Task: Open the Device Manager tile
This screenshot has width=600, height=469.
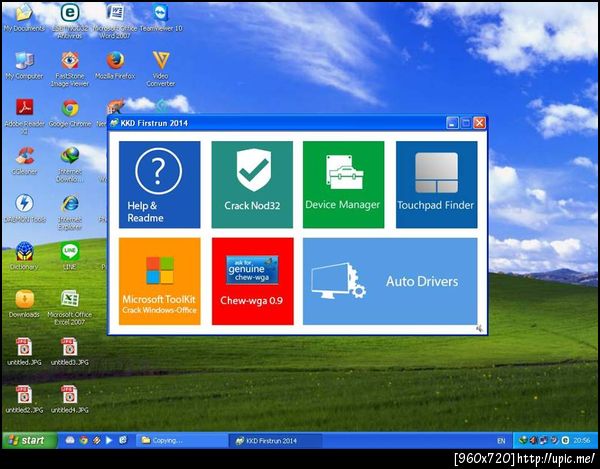Action: click(x=343, y=184)
